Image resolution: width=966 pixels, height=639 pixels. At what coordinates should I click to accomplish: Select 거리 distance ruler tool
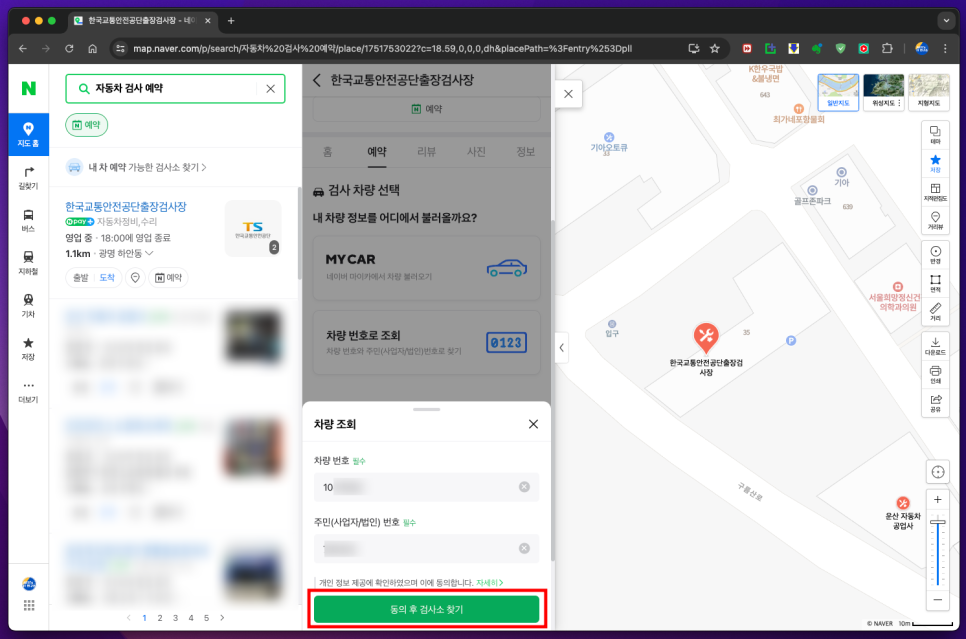935,312
